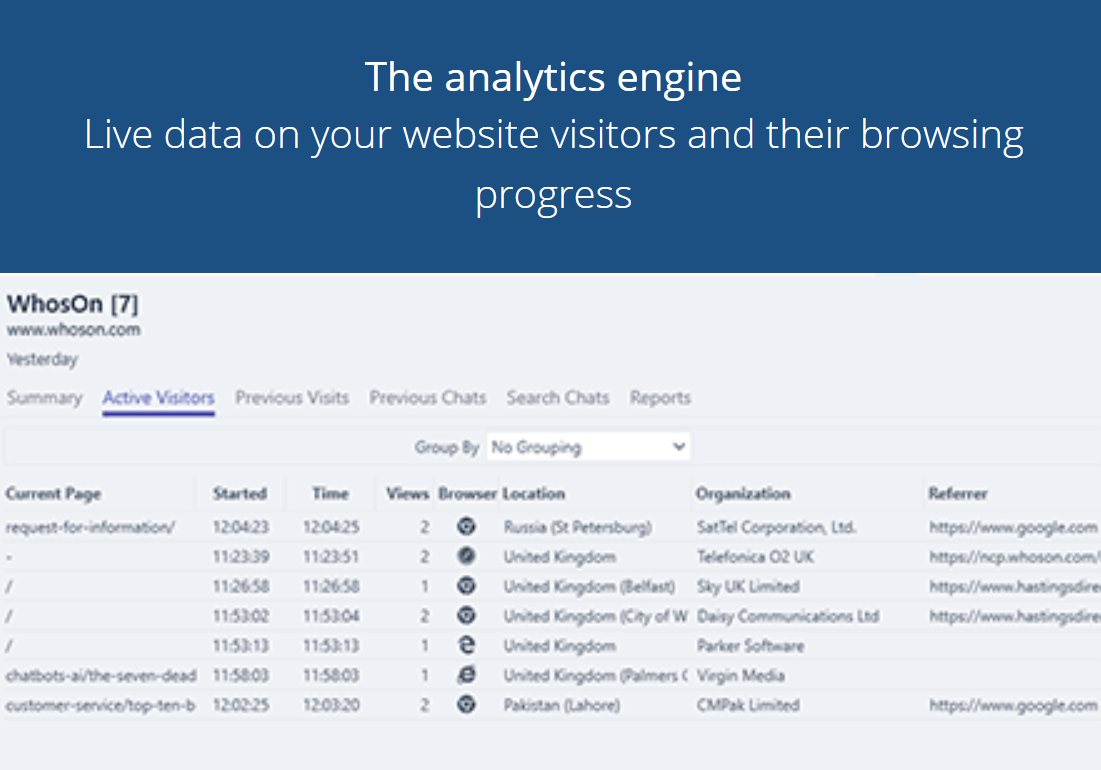Sort by the Started column header
1101x770 pixels.
(239, 494)
